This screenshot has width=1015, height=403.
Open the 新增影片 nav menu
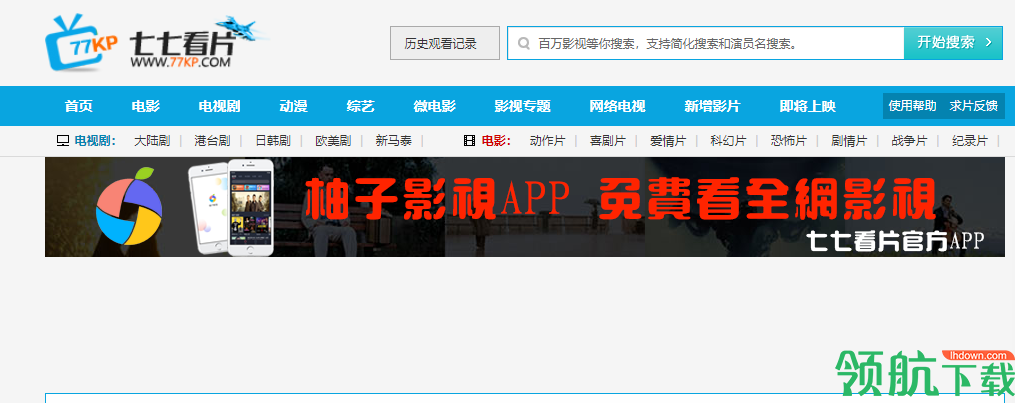[712, 106]
